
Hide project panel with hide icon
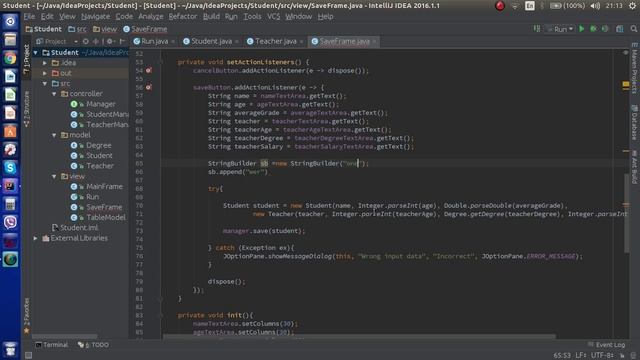(x=122, y=41)
